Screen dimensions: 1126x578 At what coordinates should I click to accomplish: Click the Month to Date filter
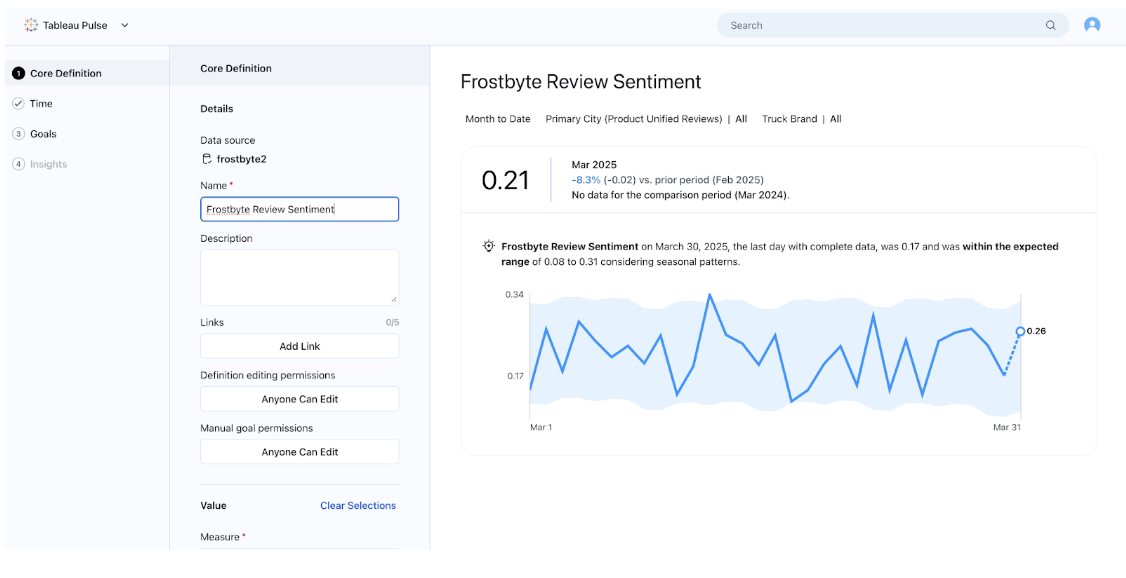497,119
